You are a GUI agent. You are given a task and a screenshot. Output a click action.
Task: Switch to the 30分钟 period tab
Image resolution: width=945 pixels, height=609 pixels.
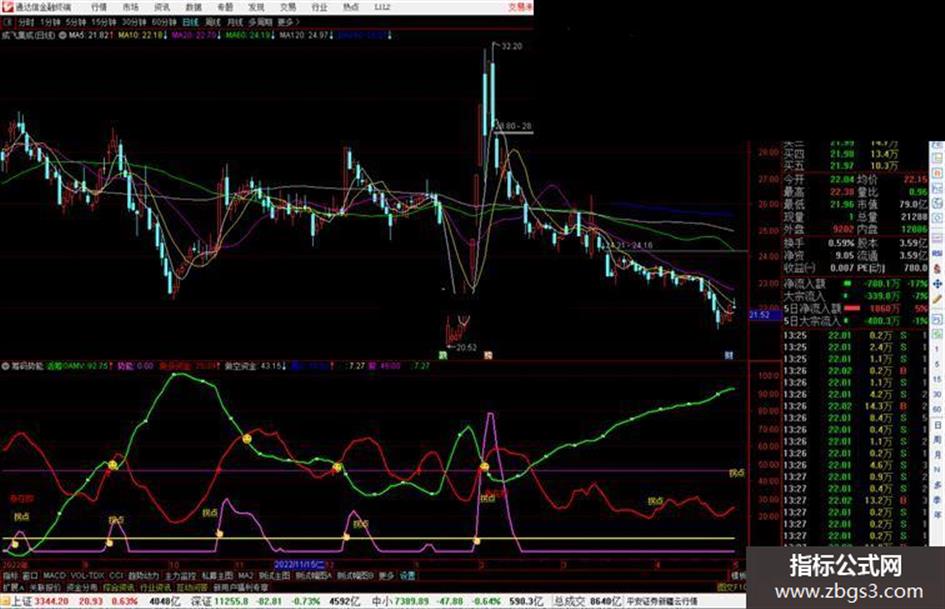(x=134, y=22)
